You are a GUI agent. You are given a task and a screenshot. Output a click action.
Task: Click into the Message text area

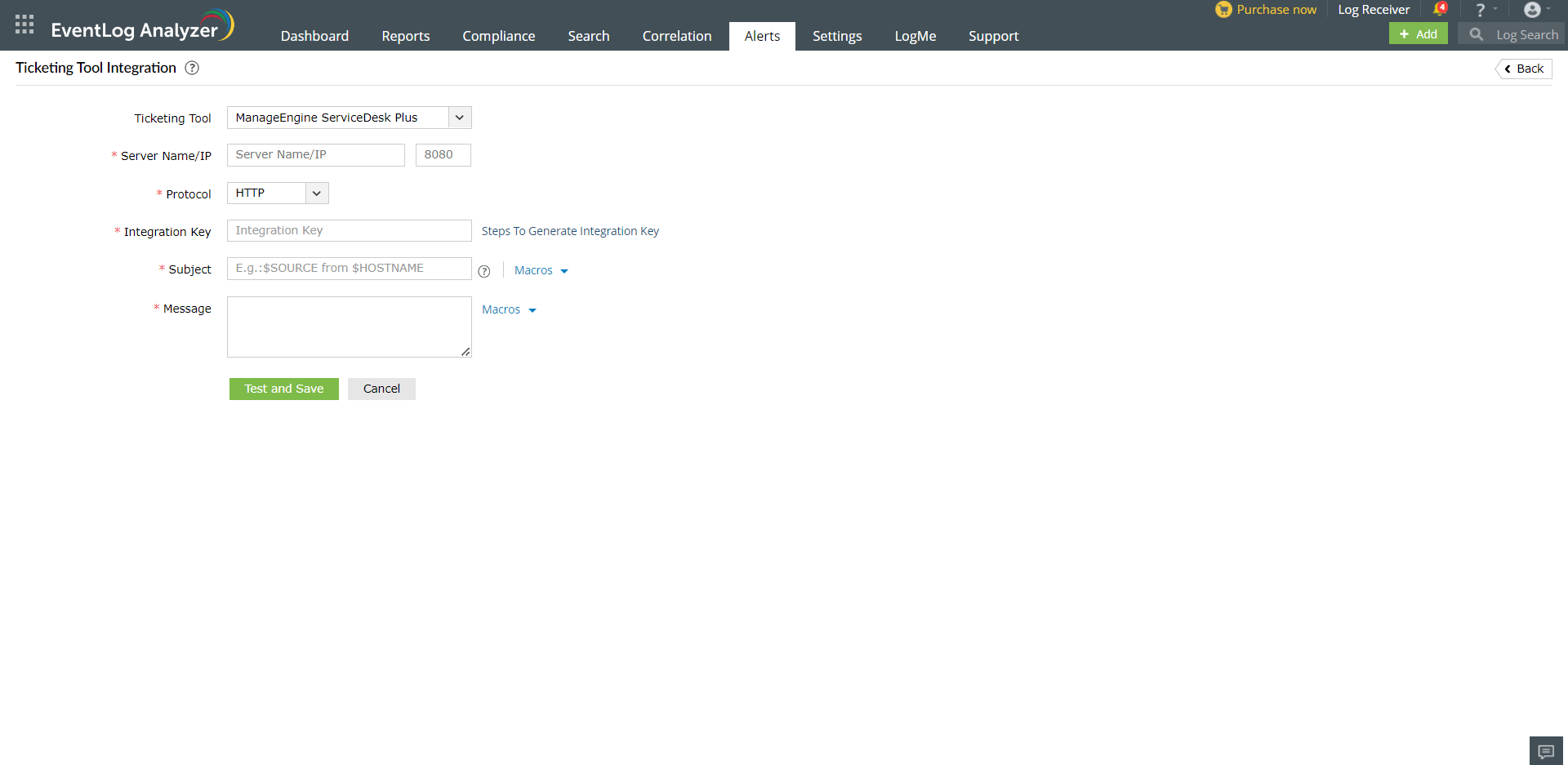350,327
